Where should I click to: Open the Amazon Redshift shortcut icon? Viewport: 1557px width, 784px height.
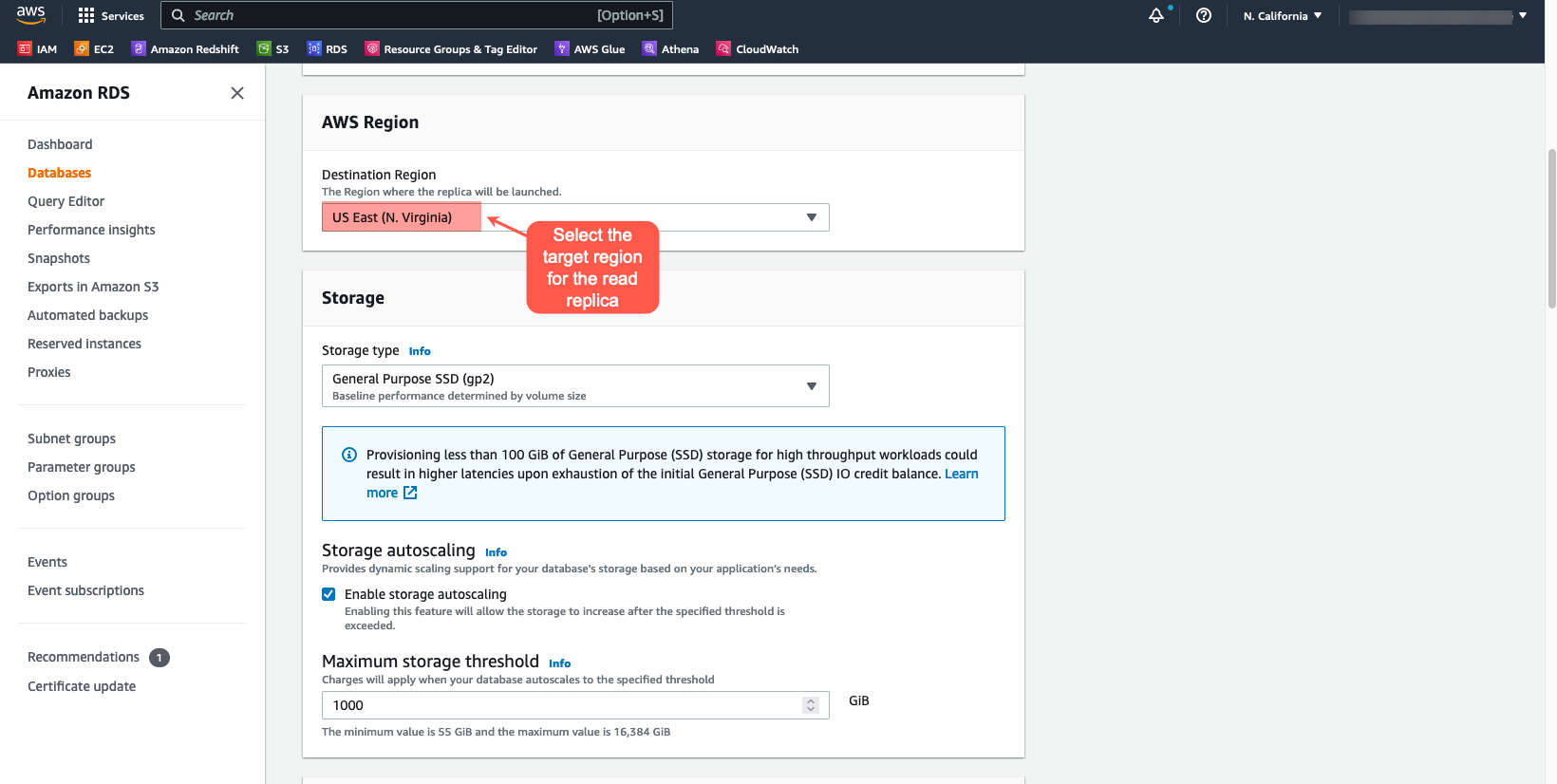139,48
